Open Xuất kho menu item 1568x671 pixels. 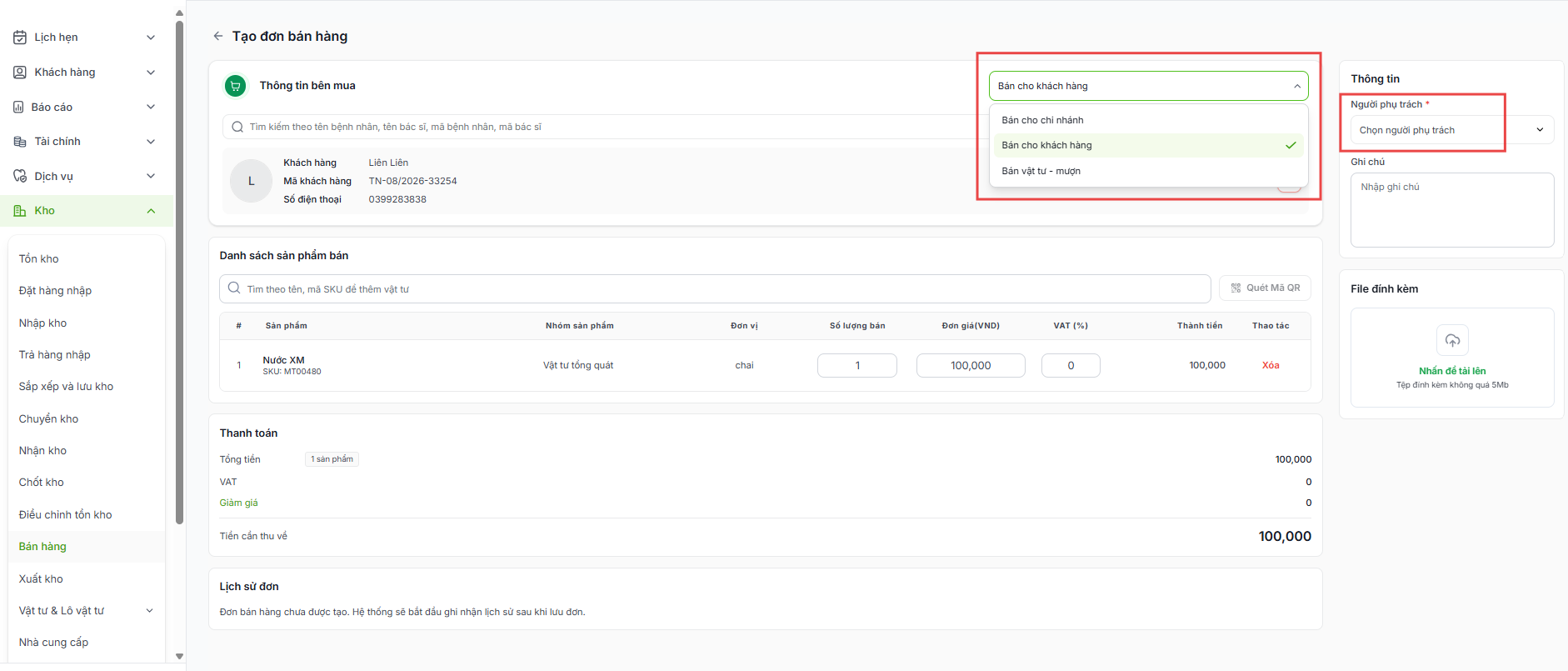[x=41, y=578]
